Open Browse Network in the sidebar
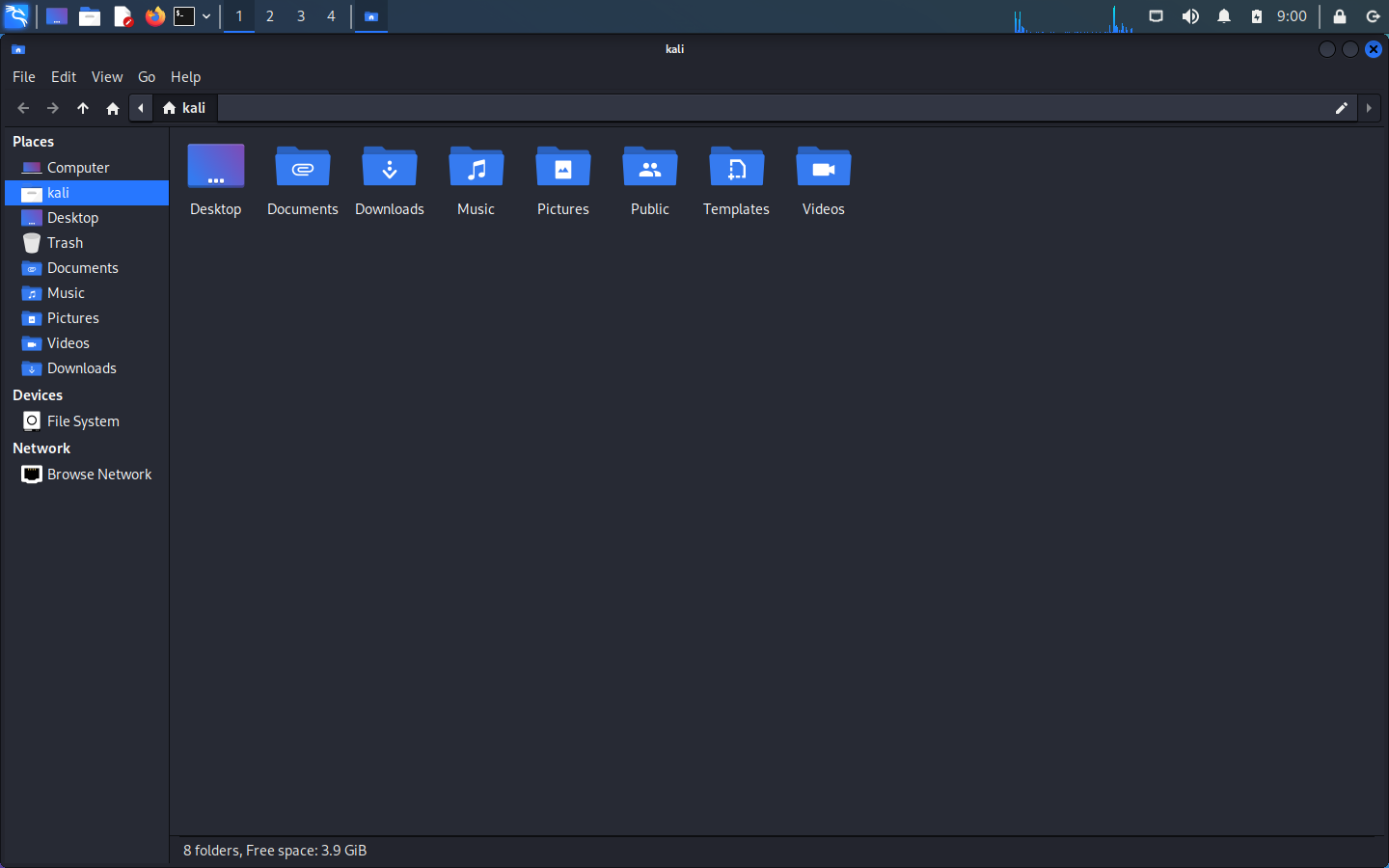This screenshot has height=868, width=1389. [87, 475]
